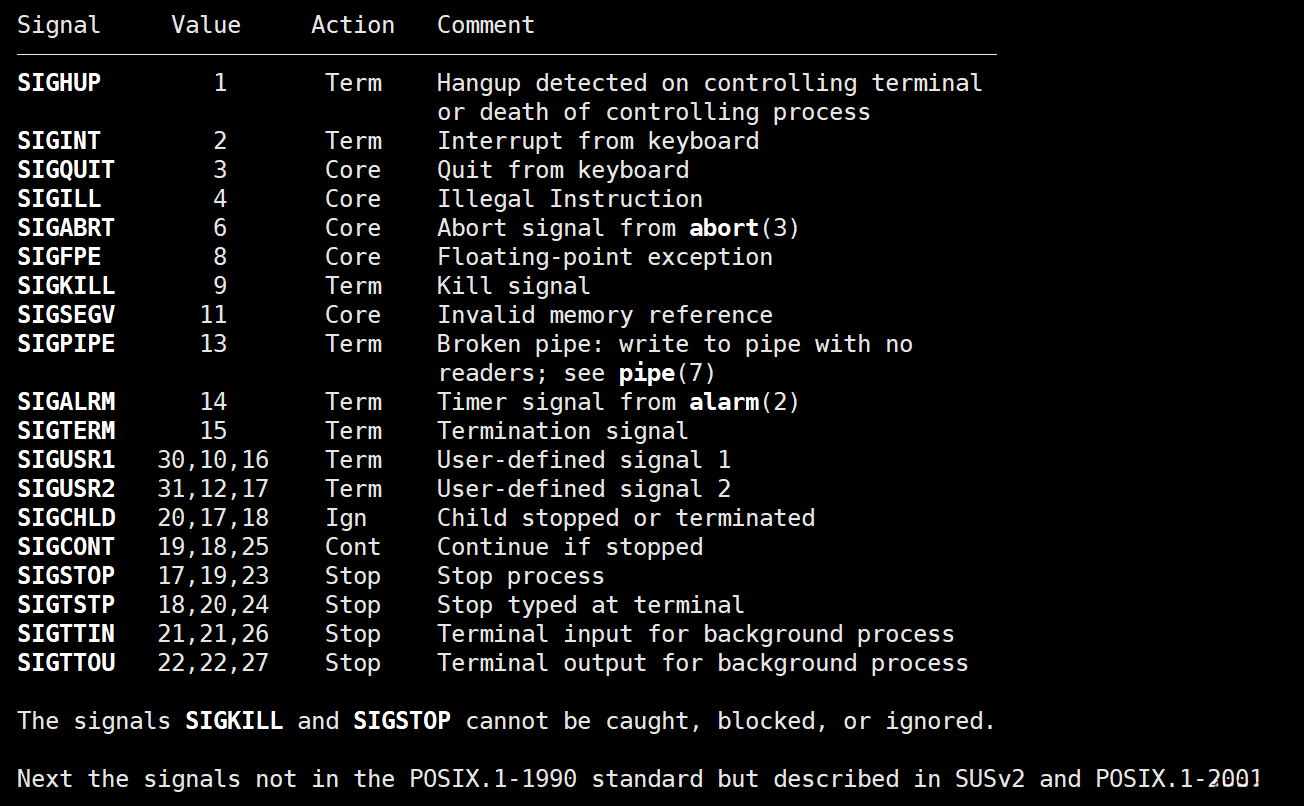The width and height of the screenshot is (1304, 806).
Task: Click the Comment column header
Action: pyautogui.click(x=486, y=25)
